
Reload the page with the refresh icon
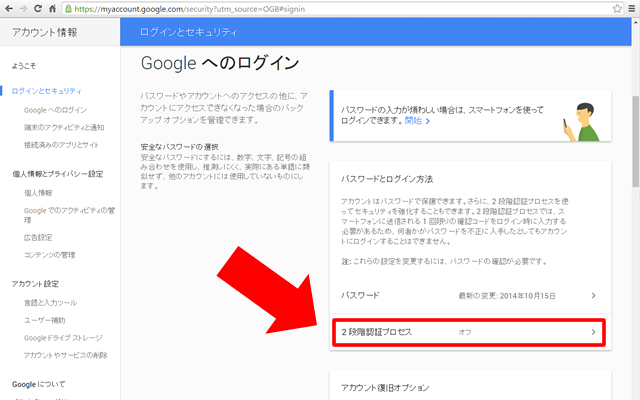tap(38, 9)
